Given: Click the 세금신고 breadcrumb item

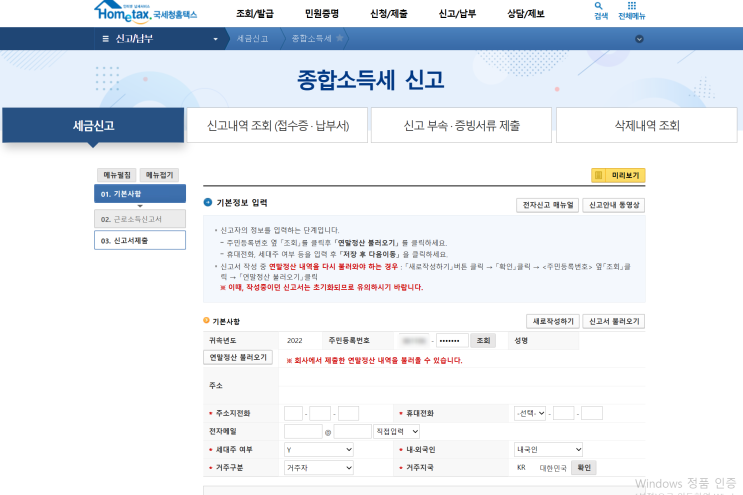Looking at the screenshot, I should click(253, 39).
